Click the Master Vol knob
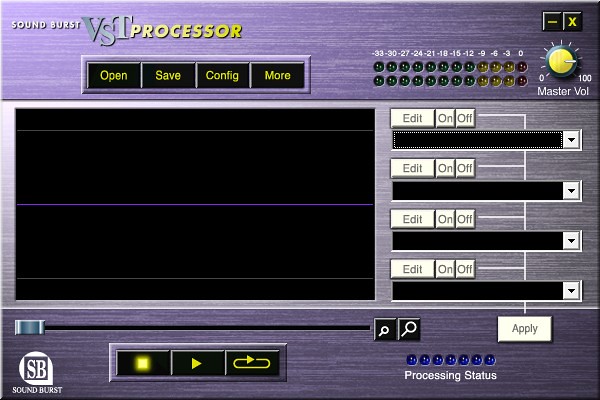 tap(561, 61)
